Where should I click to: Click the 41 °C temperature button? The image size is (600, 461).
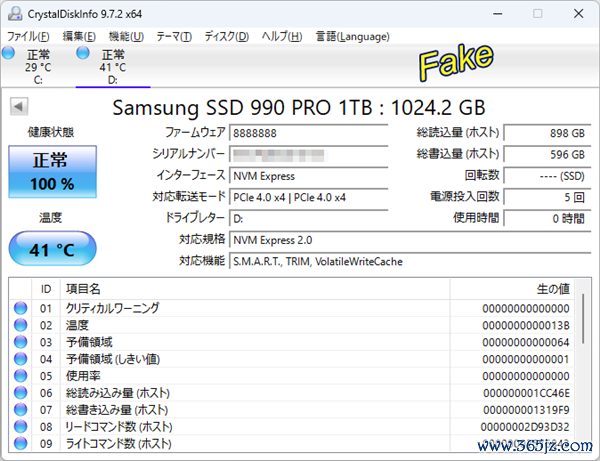[x=52, y=249]
